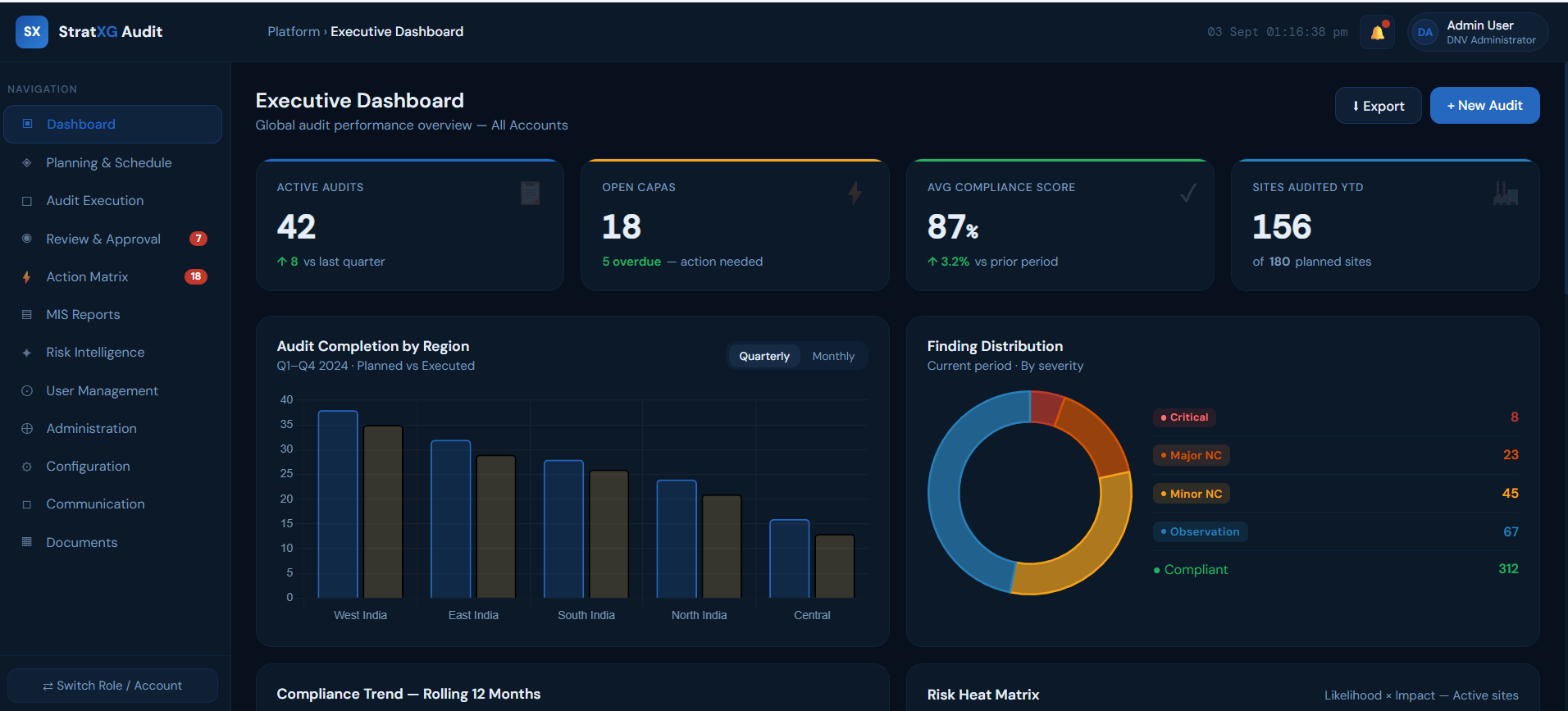This screenshot has width=1568, height=711.
Task: Click the Platform breadcrumb link
Action: (x=294, y=32)
